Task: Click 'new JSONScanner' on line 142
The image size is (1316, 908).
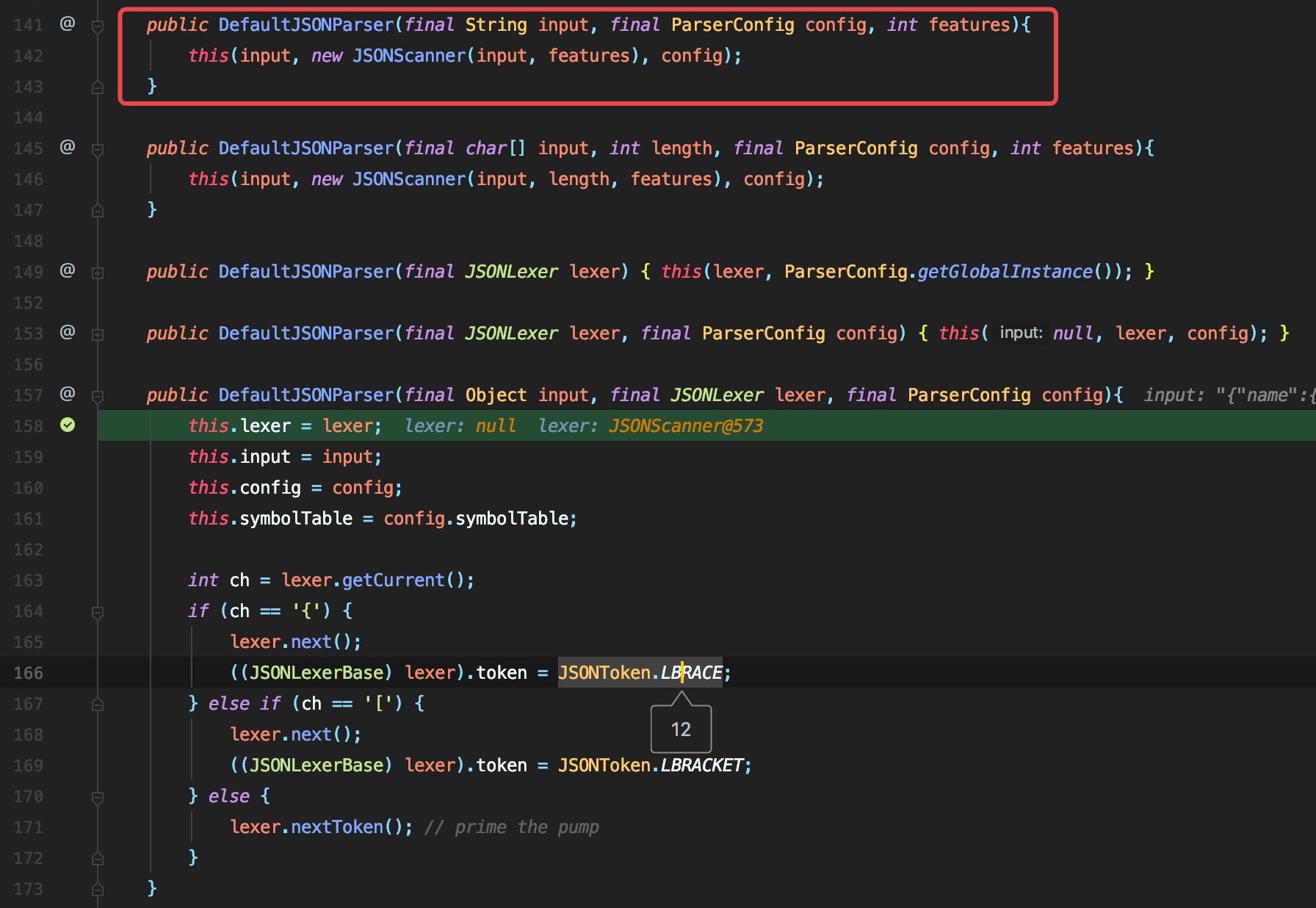Action: click(x=388, y=56)
